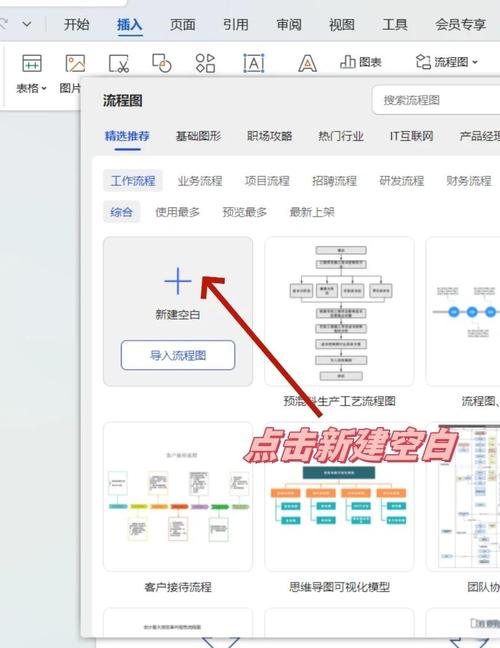Click the 新建空白 label

[x=178, y=314]
